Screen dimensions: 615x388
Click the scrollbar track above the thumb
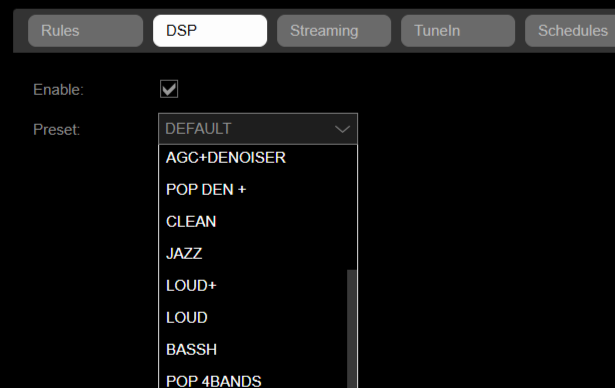(x=352, y=207)
